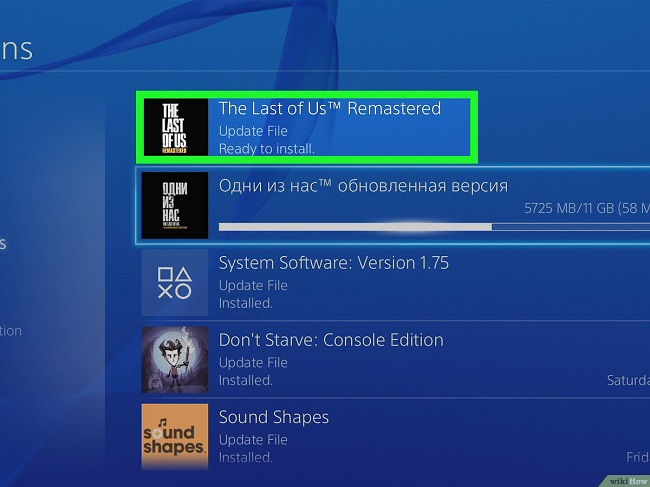Click Update File under The Last of Us
This screenshot has height=487, width=650.
253,131
